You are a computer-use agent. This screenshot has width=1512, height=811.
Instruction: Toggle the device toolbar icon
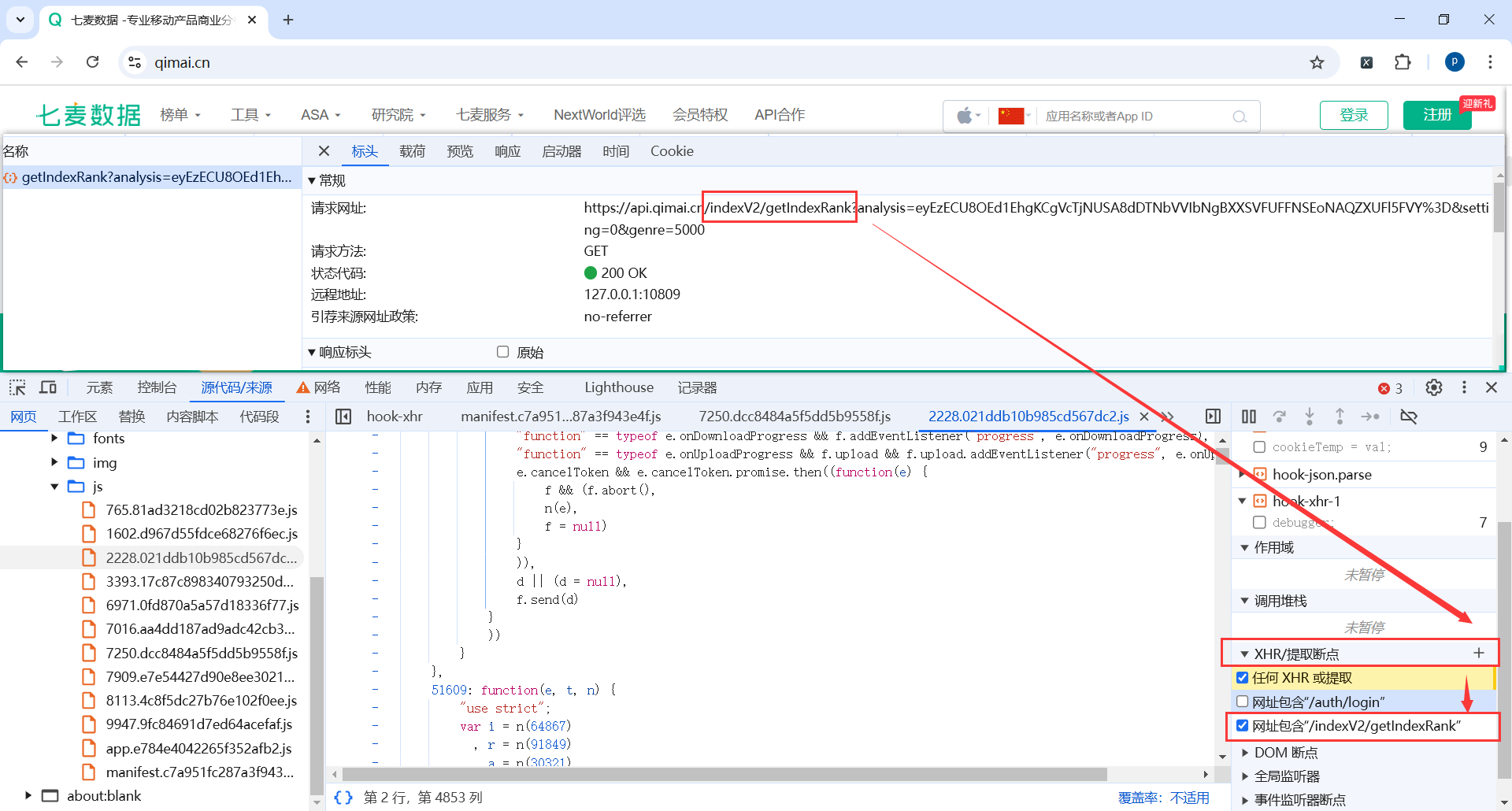coord(48,387)
